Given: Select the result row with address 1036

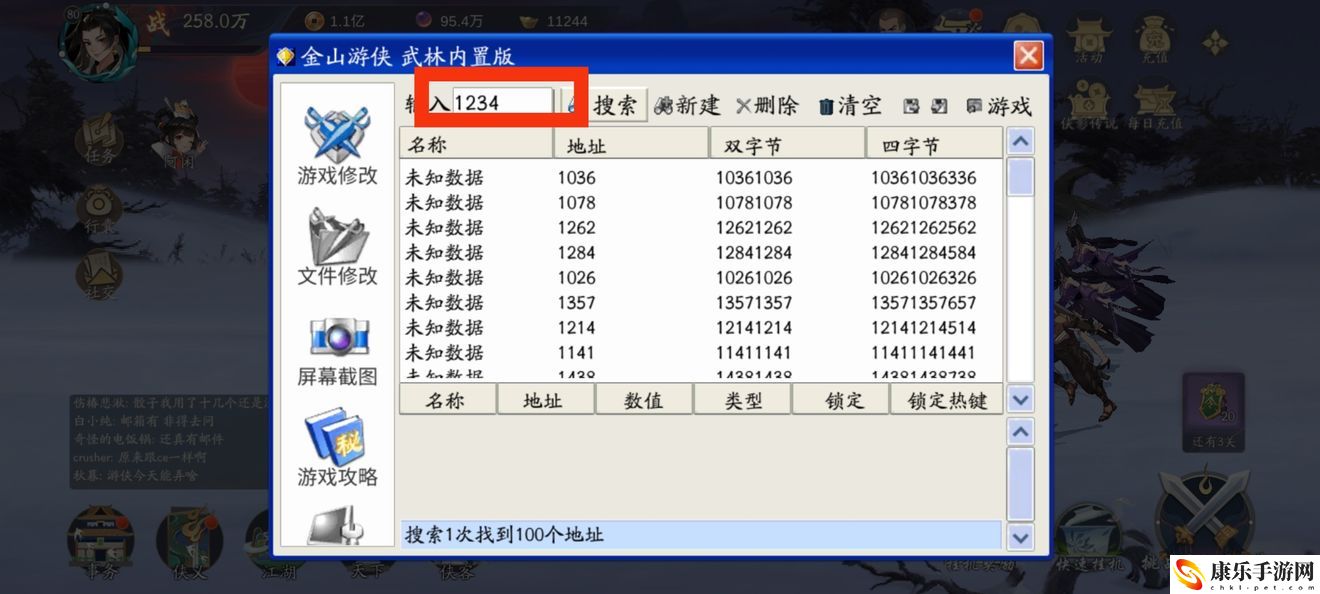Looking at the screenshot, I should 701,178.
